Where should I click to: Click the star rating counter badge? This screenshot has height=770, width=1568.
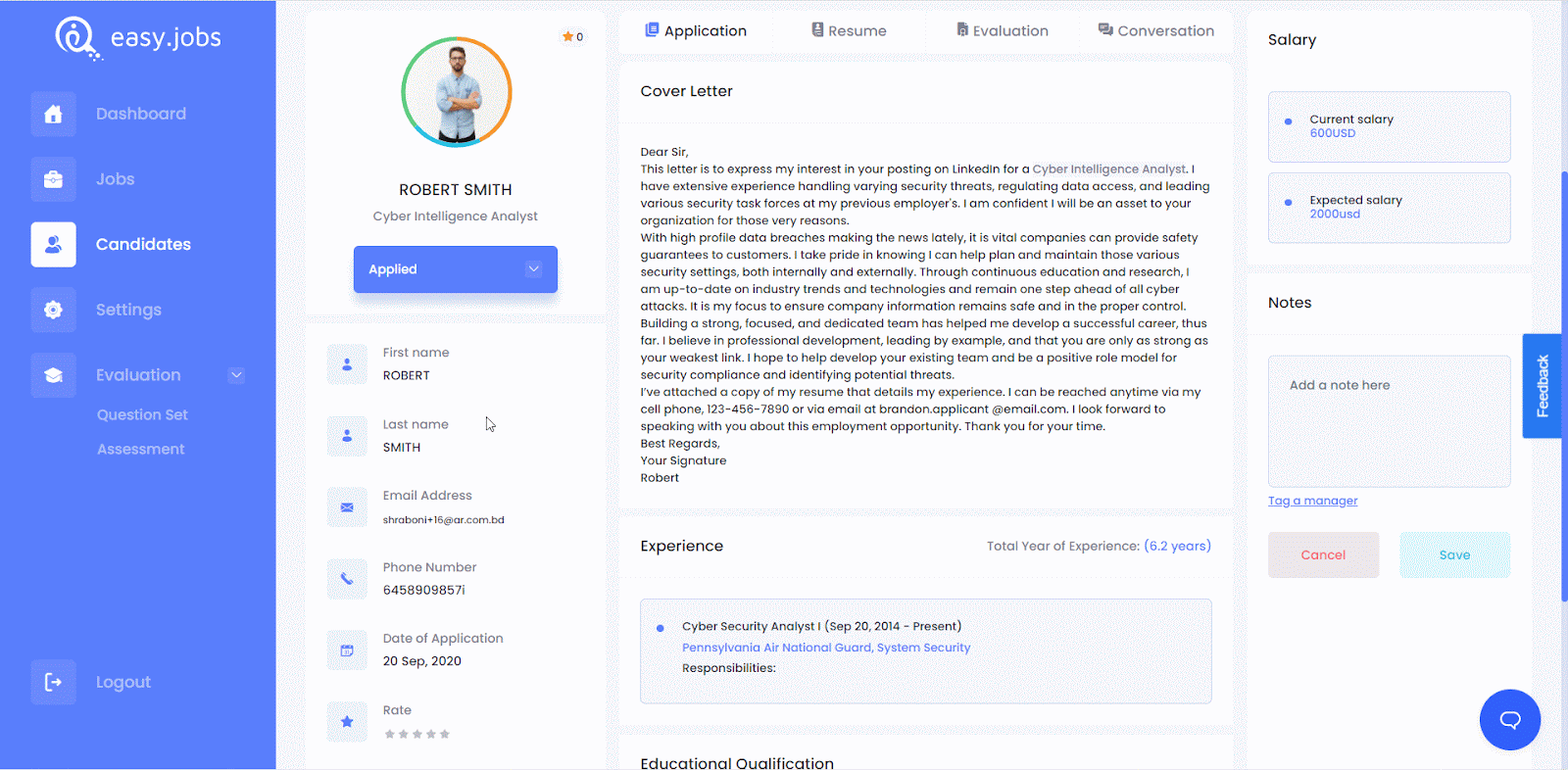pyautogui.click(x=572, y=37)
